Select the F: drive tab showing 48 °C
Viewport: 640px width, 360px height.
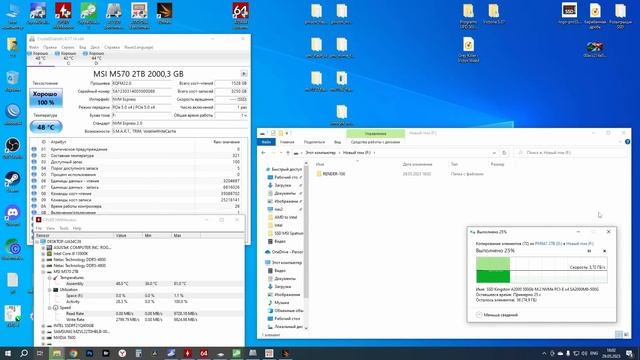click(x=40, y=58)
